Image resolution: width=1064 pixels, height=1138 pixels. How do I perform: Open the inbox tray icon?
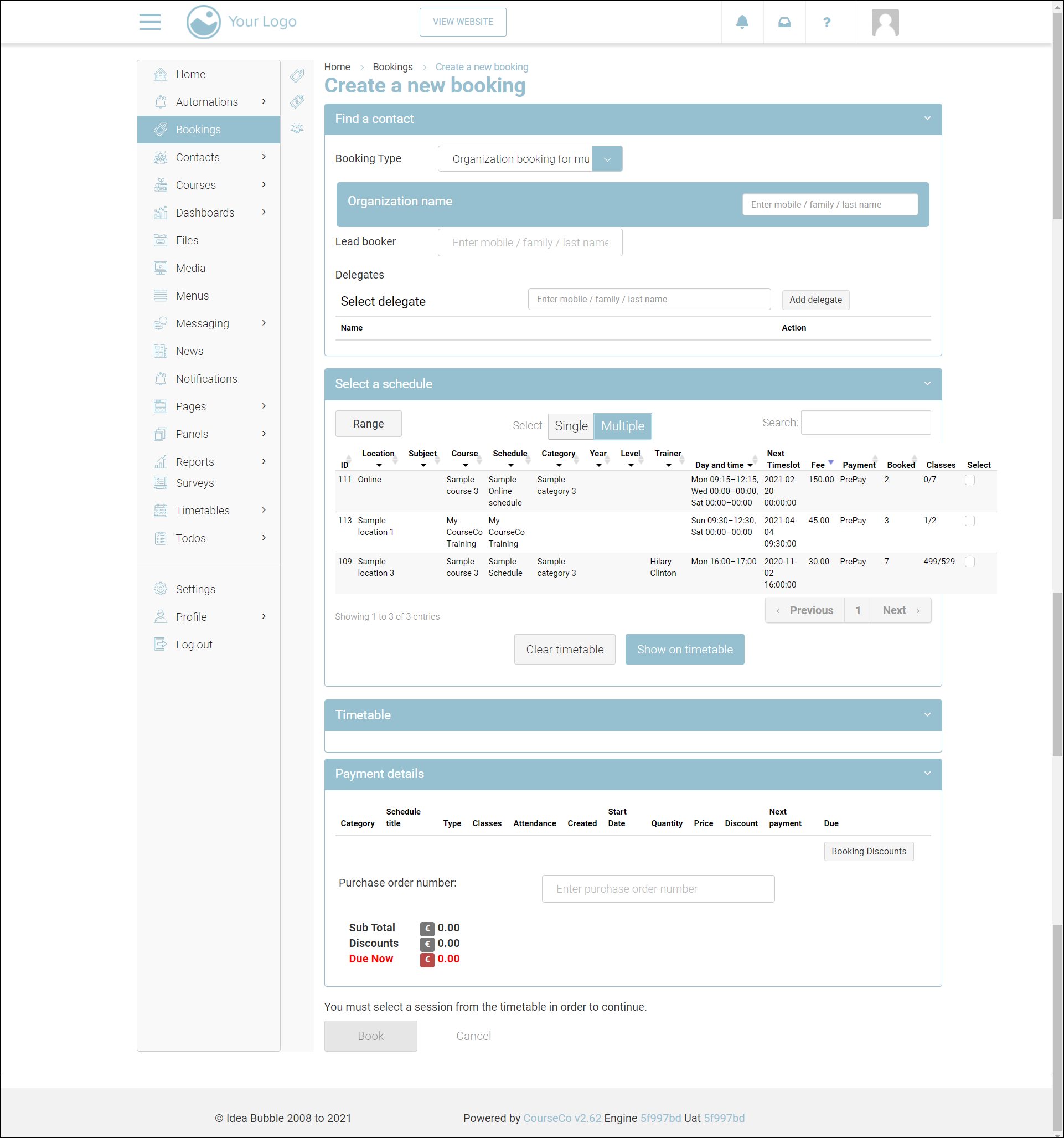(x=784, y=22)
